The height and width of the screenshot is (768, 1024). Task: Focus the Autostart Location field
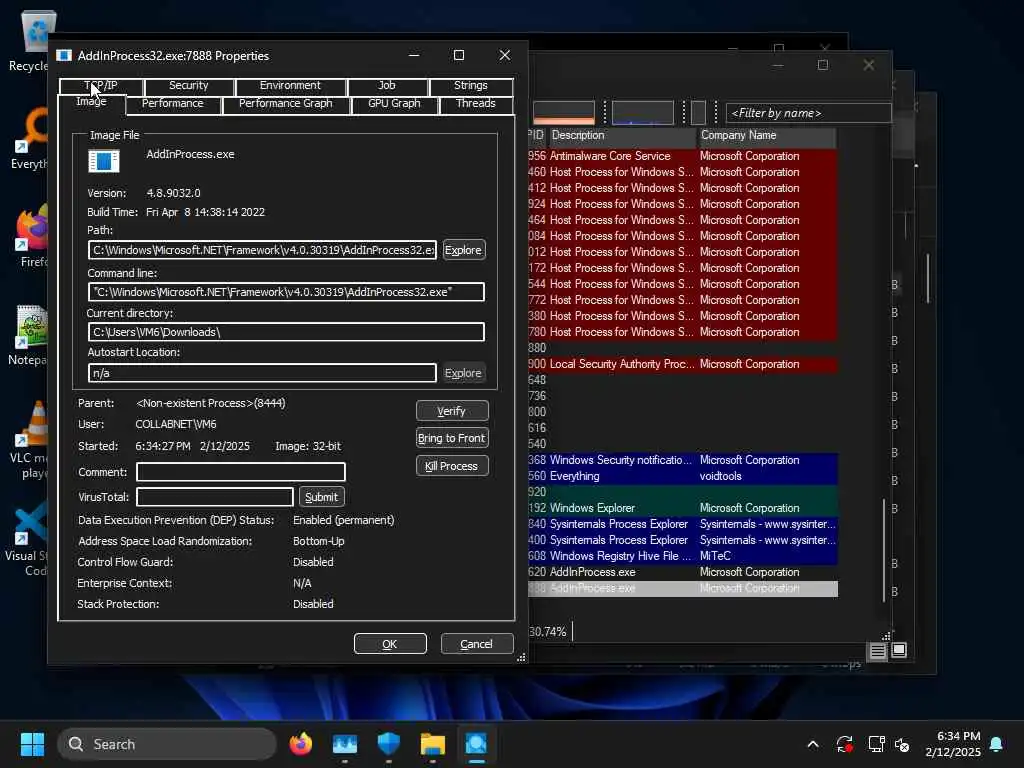263,373
